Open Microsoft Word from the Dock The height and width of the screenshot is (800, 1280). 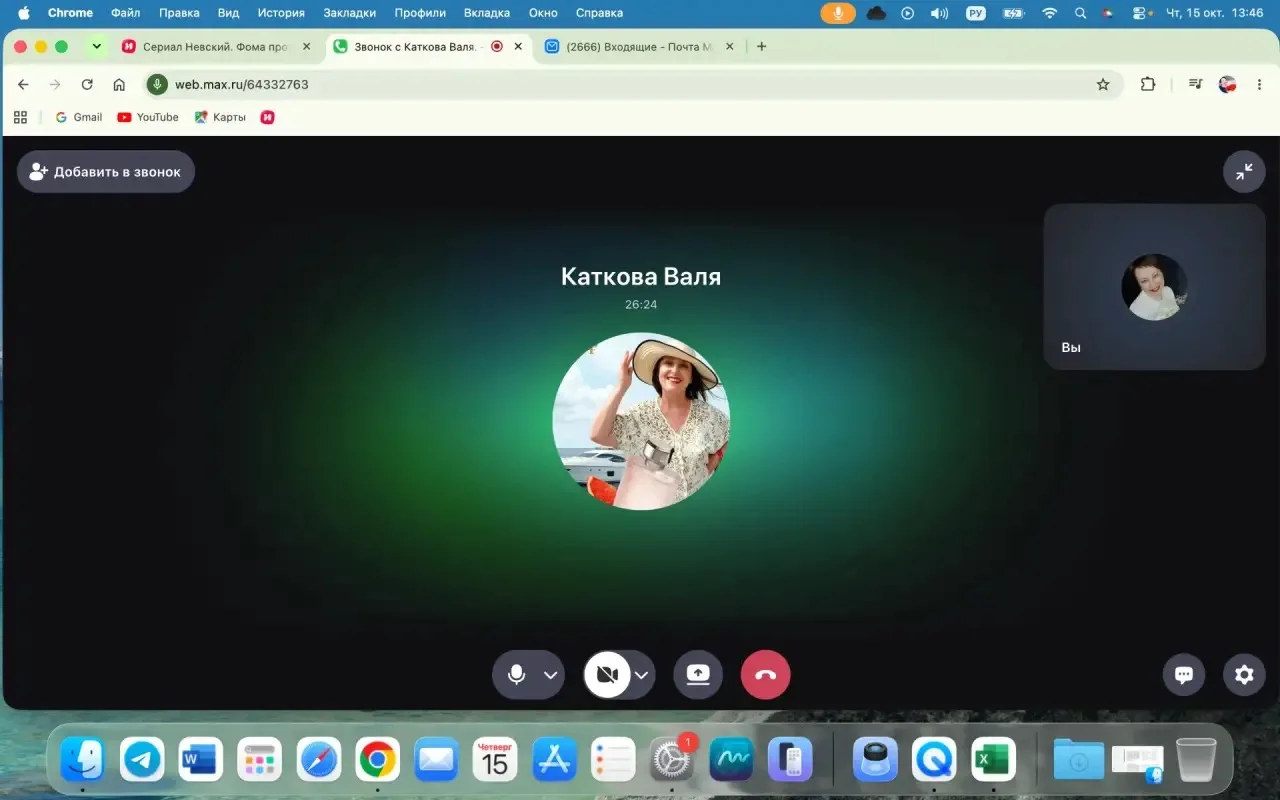point(201,761)
